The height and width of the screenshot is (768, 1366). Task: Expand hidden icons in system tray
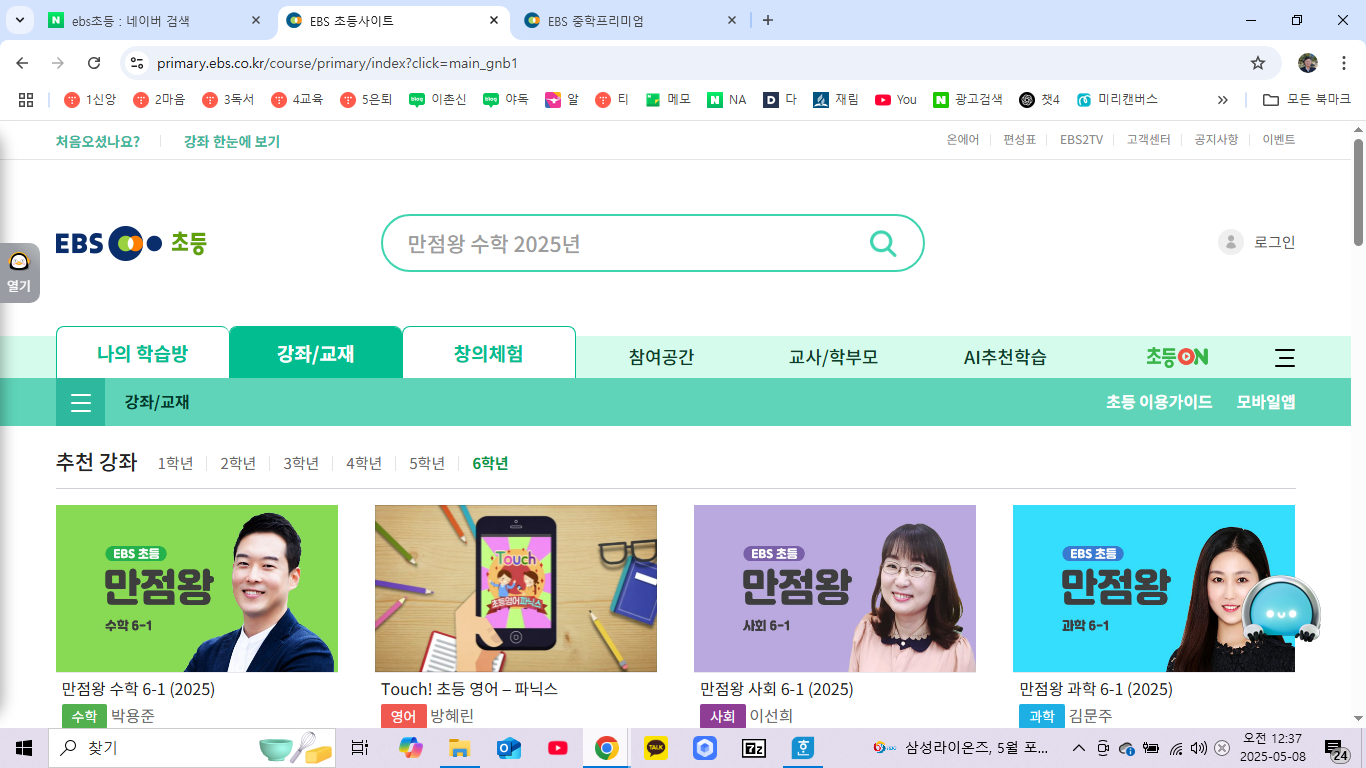pos(1078,747)
